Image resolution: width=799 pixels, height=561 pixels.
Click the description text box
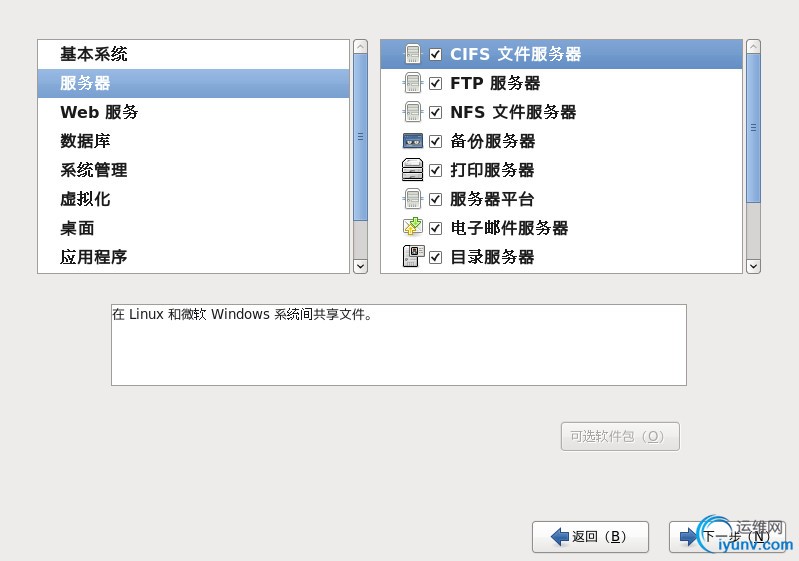tap(398, 345)
